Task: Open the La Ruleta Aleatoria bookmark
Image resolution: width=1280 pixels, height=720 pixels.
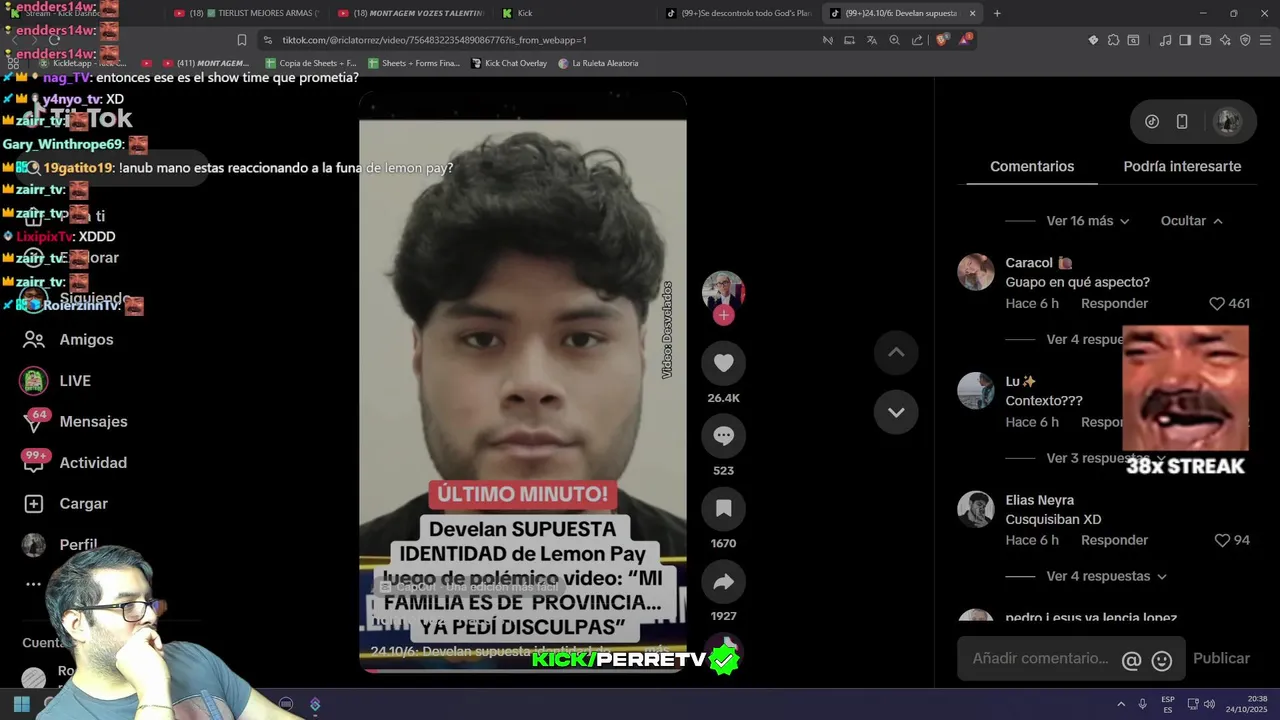Action: click(598, 63)
